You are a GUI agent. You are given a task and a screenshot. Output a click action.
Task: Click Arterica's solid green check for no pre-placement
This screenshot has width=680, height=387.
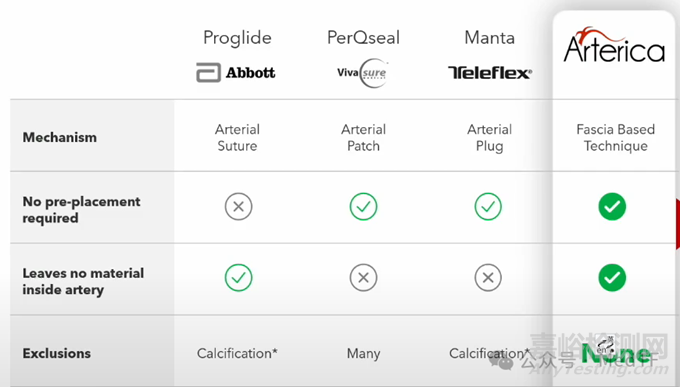click(612, 207)
